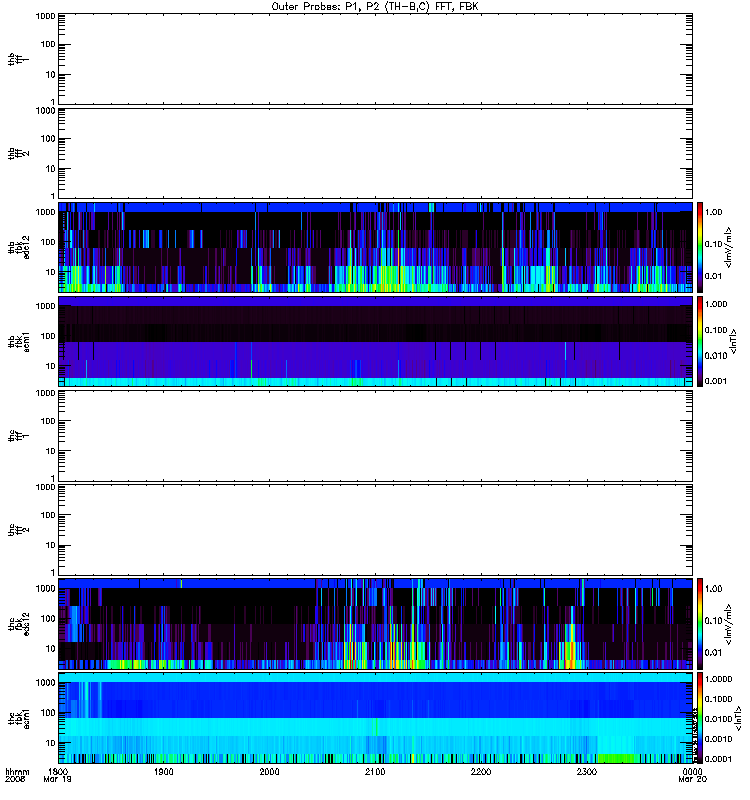Click the 'Mar 19' date label
Viewport: 750px width, 800px height.
pos(57,780)
